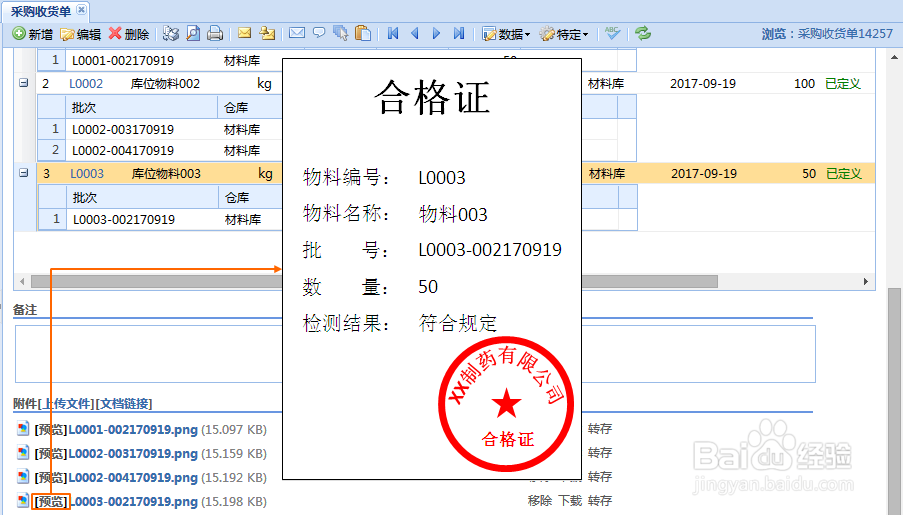Screen dimensions: 903x515
Task: Click 移除 for L0003-002170919.png
Action: pos(540,501)
